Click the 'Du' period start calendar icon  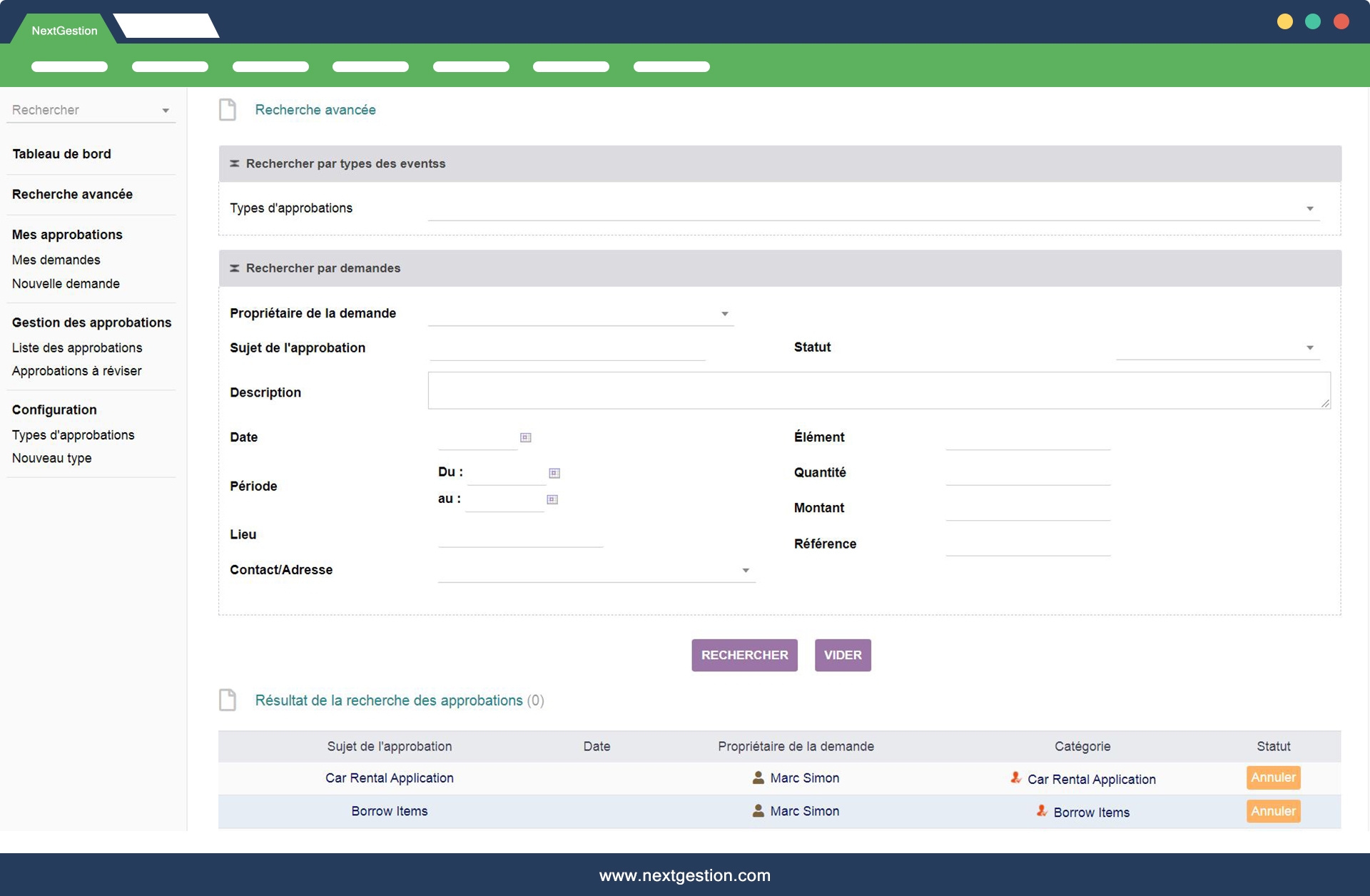click(554, 473)
